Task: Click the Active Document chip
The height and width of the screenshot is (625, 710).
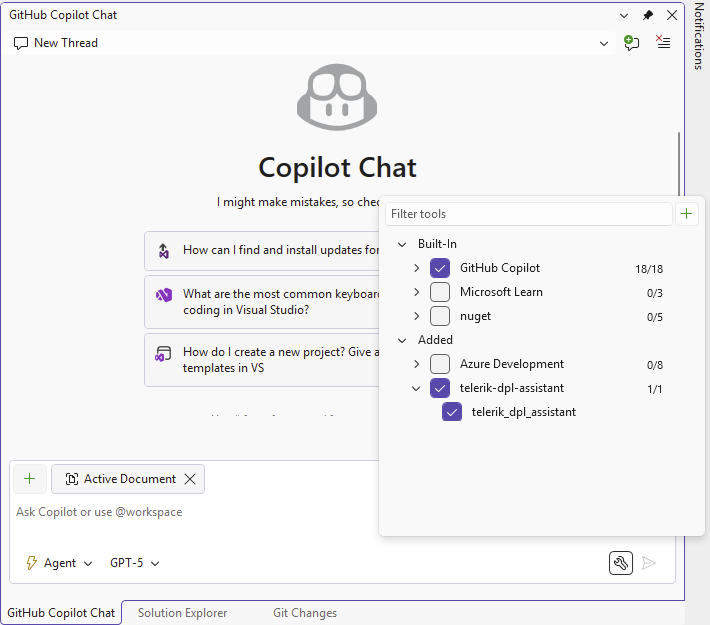Action: tap(128, 479)
